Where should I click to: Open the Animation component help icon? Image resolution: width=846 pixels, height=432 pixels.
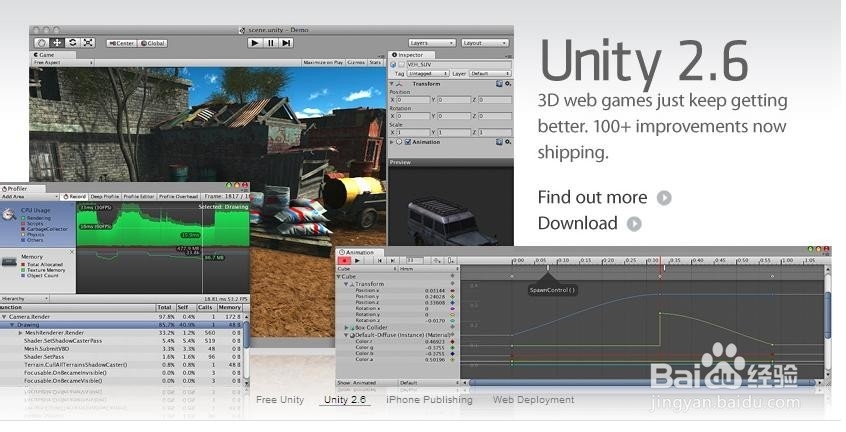[x=499, y=142]
